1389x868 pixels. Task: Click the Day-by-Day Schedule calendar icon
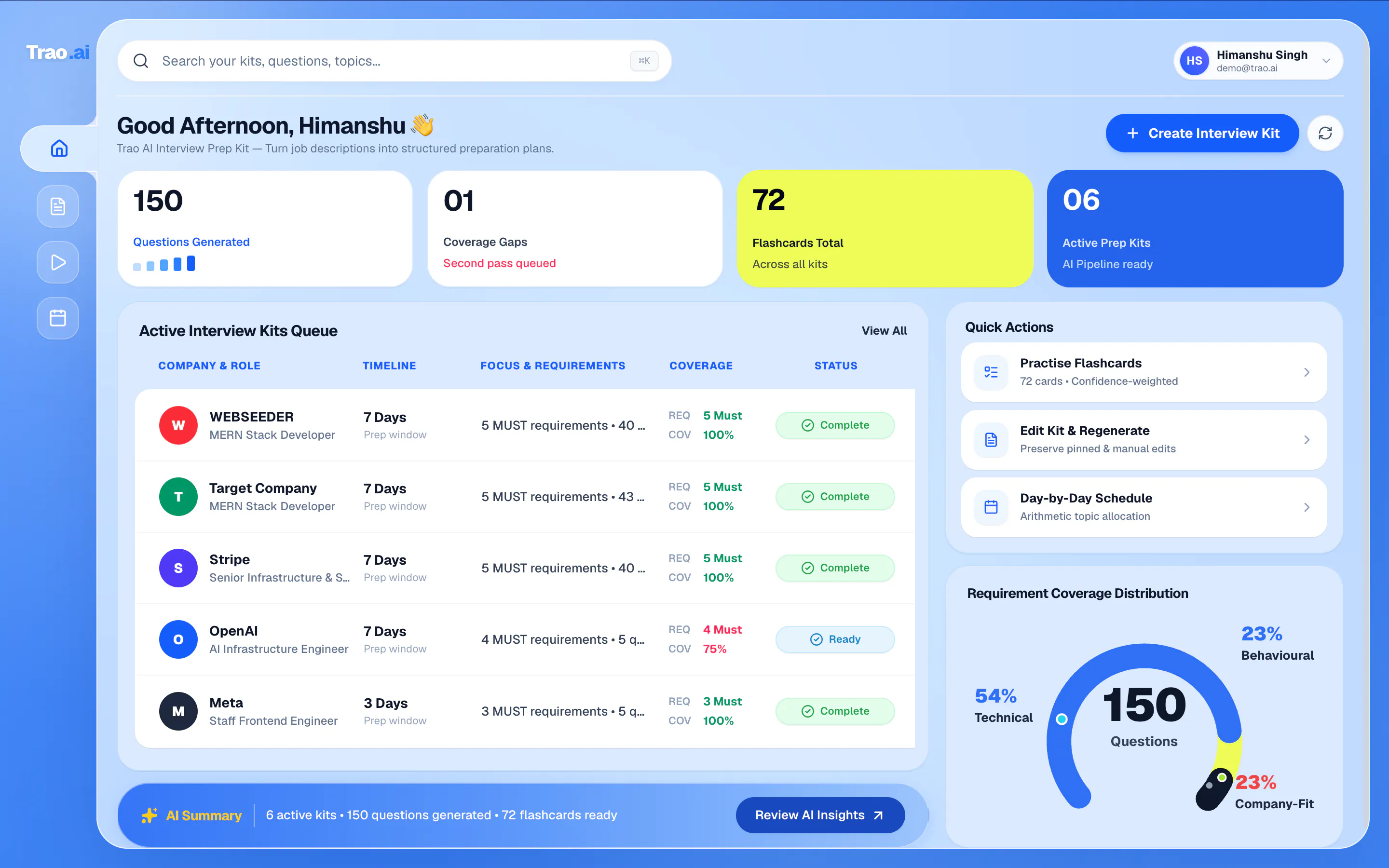click(991, 507)
